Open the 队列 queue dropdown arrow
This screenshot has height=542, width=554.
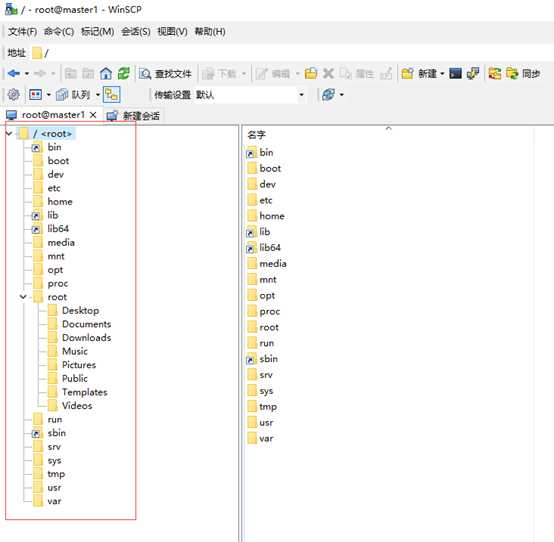coord(98,95)
